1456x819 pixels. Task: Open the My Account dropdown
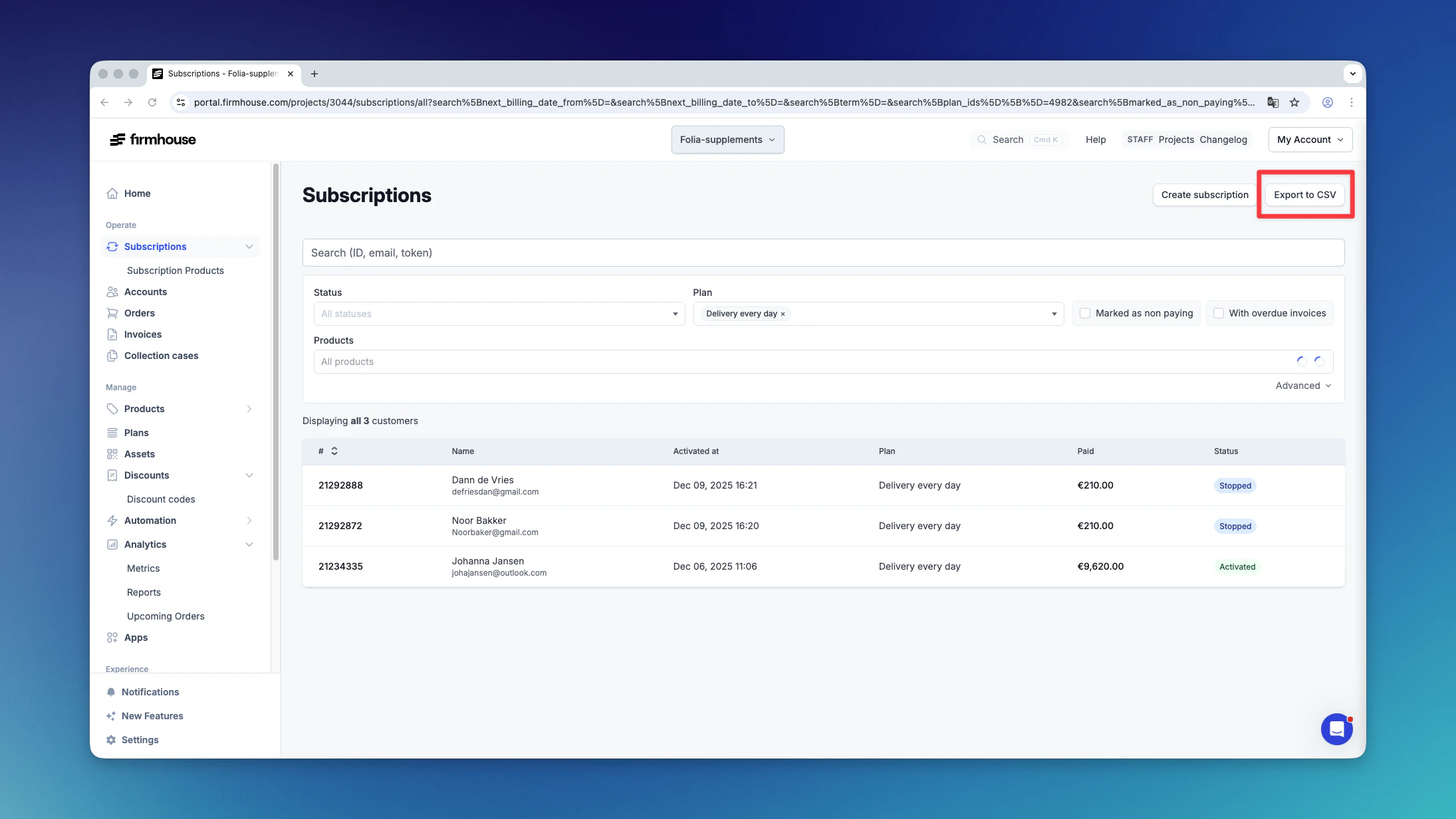[x=1310, y=140]
